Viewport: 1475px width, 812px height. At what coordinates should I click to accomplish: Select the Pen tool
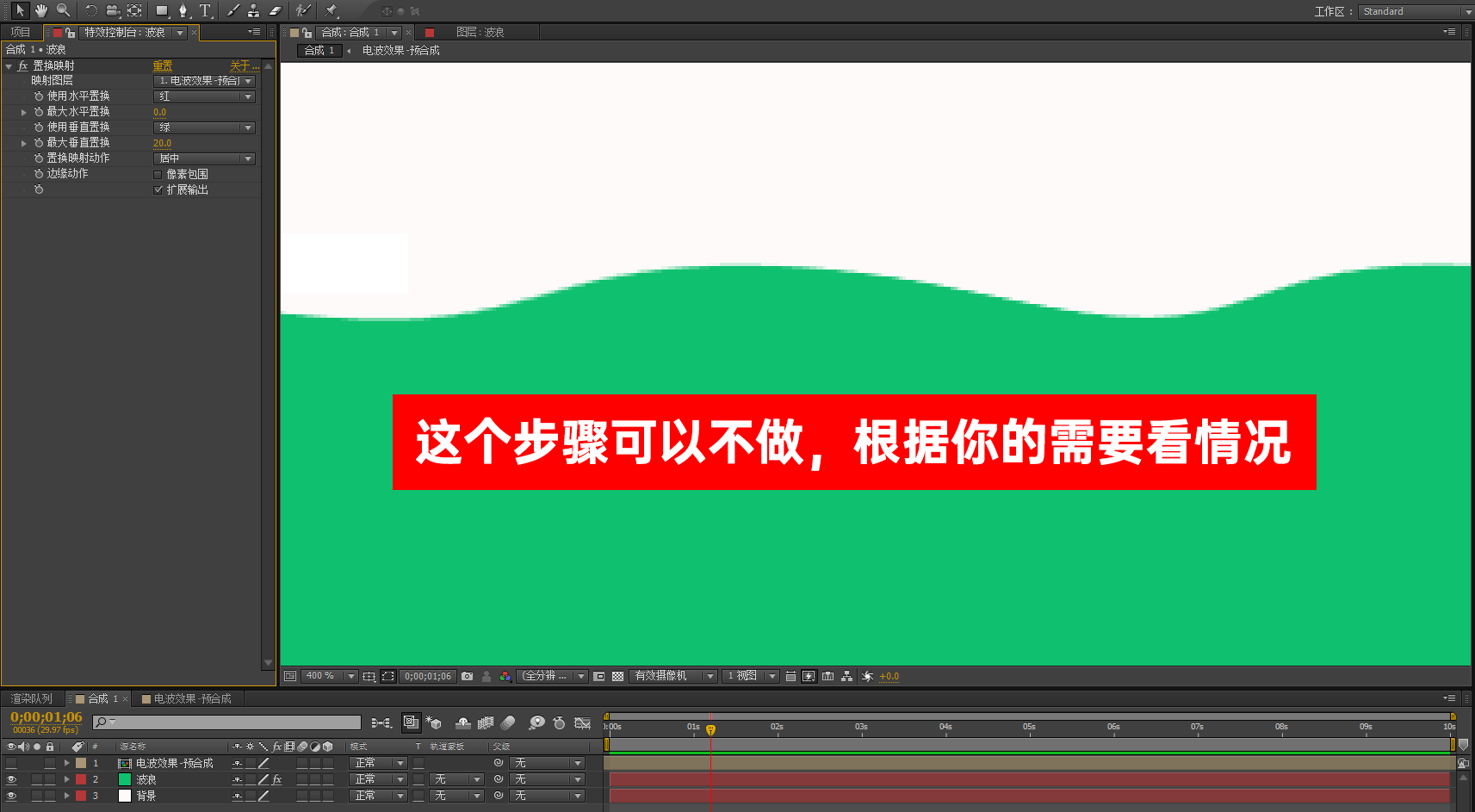click(183, 10)
